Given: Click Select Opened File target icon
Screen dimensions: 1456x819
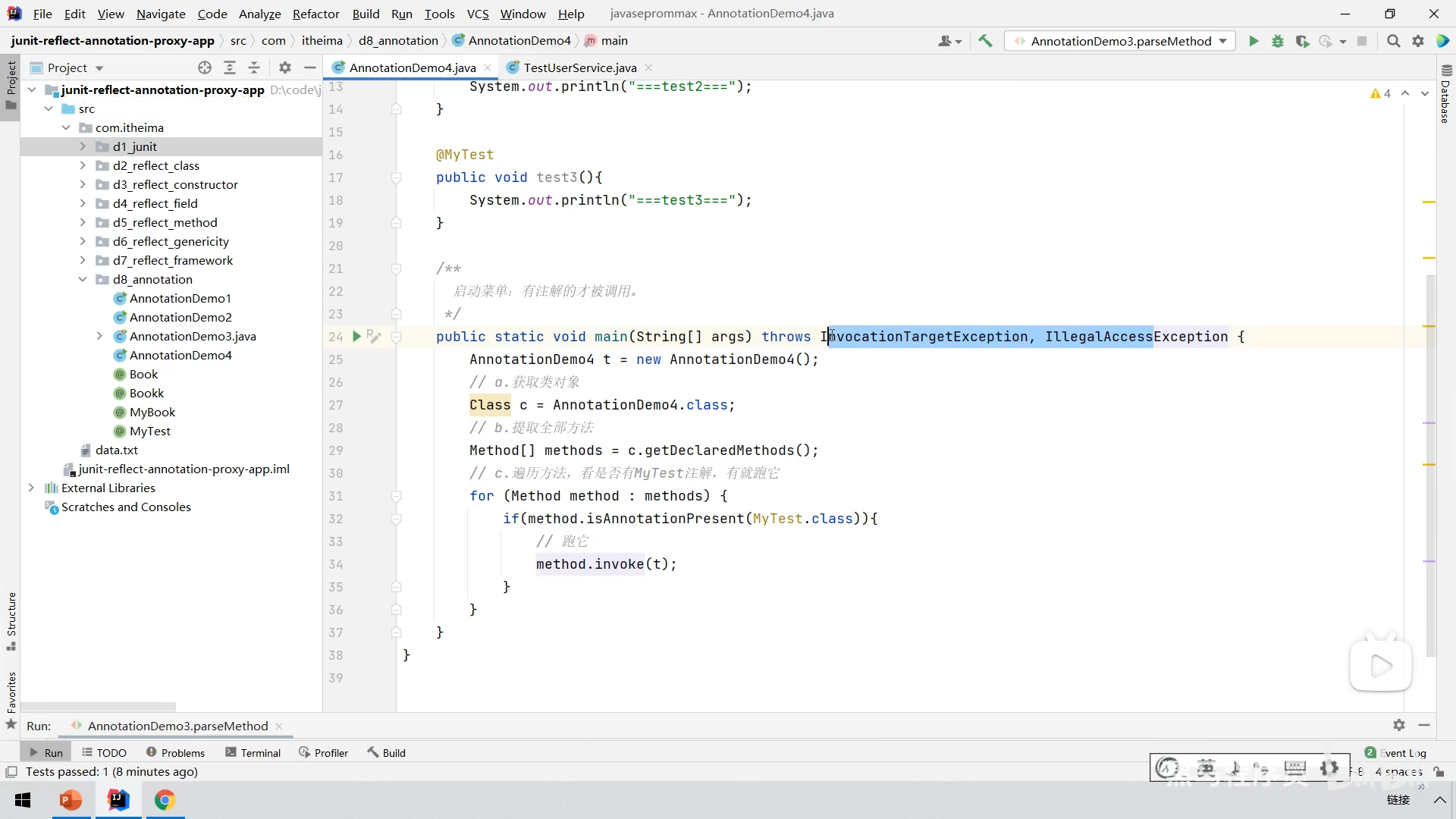Looking at the screenshot, I should (205, 67).
